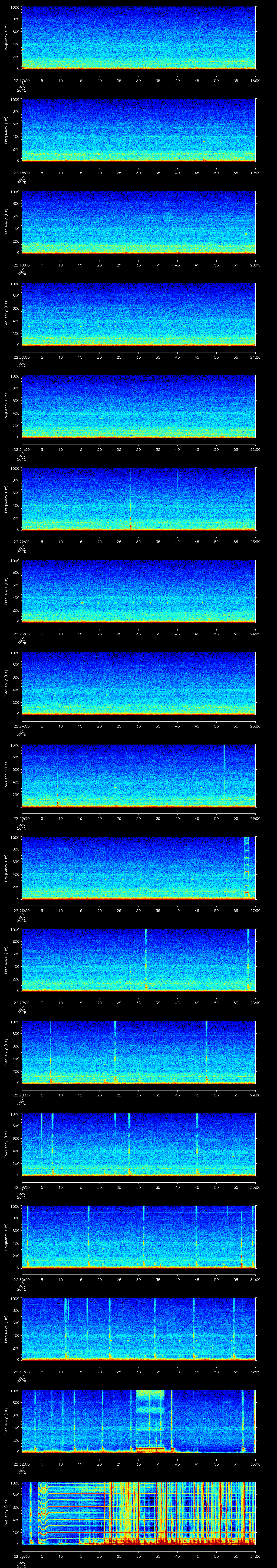Click the "22:20:00" start time label
Screen dimensions: 277x1568
click(x=21, y=357)
